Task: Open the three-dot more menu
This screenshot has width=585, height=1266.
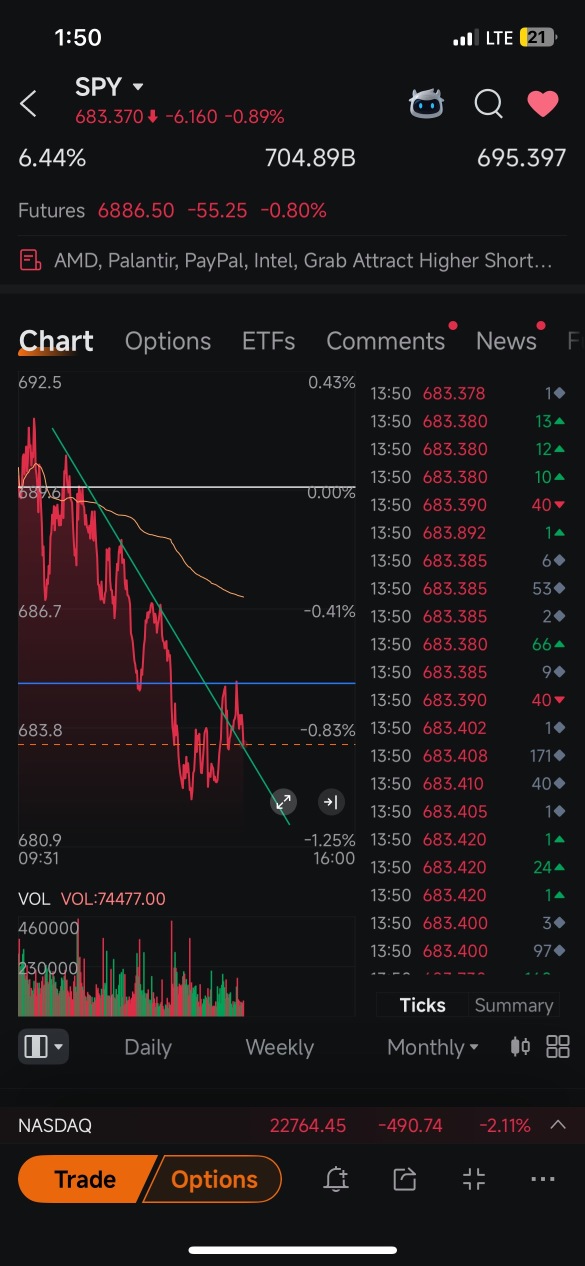Action: [x=543, y=1180]
